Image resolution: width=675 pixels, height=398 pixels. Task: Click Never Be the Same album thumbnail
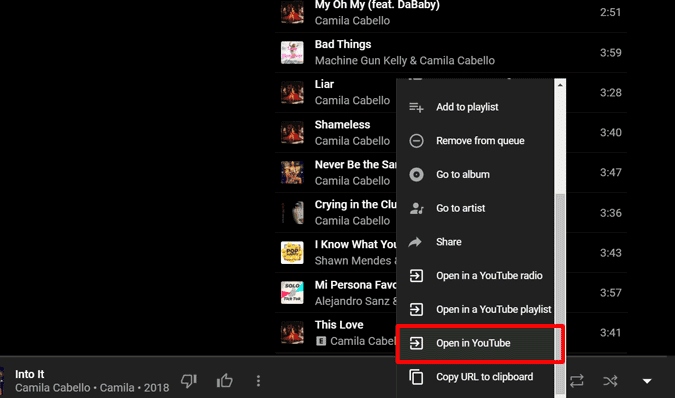coord(292,173)
